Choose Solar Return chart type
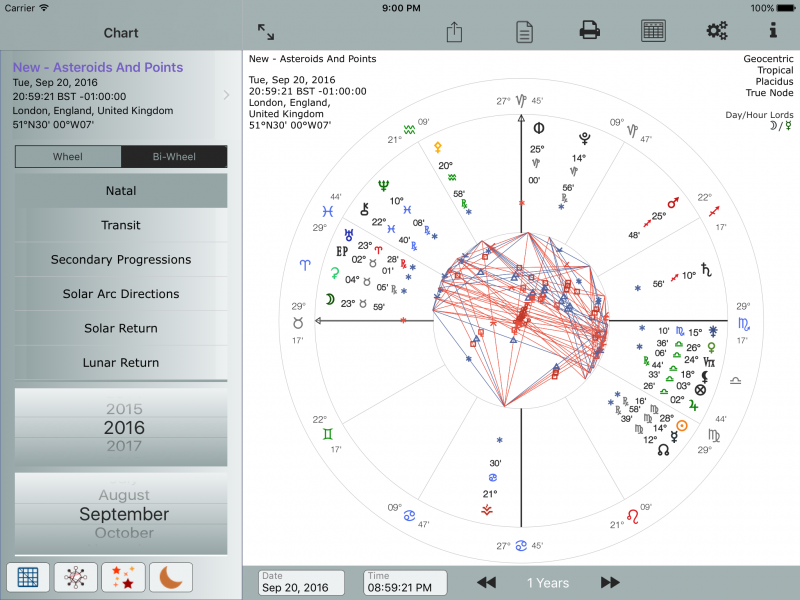 click(x=121, y=328)
